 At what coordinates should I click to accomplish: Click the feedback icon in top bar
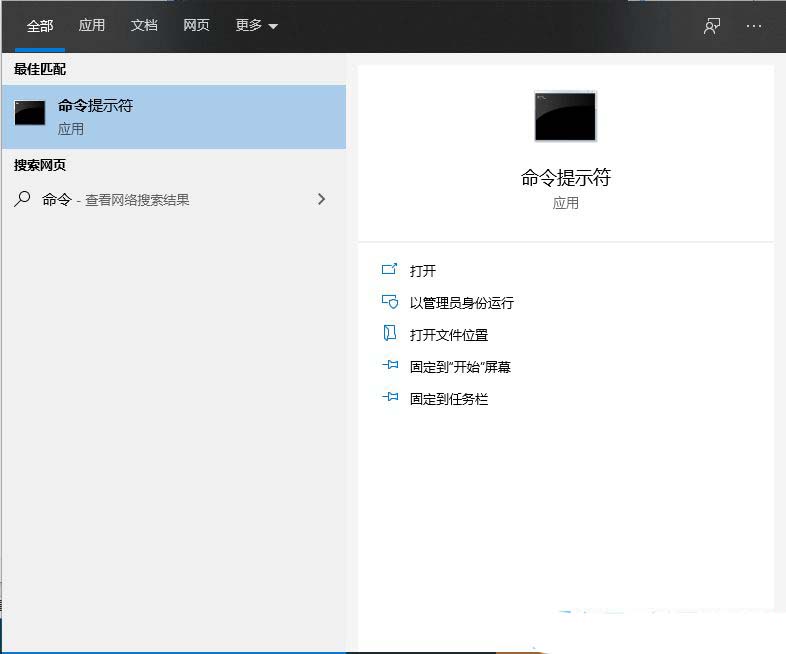click(x=712, y=26)
